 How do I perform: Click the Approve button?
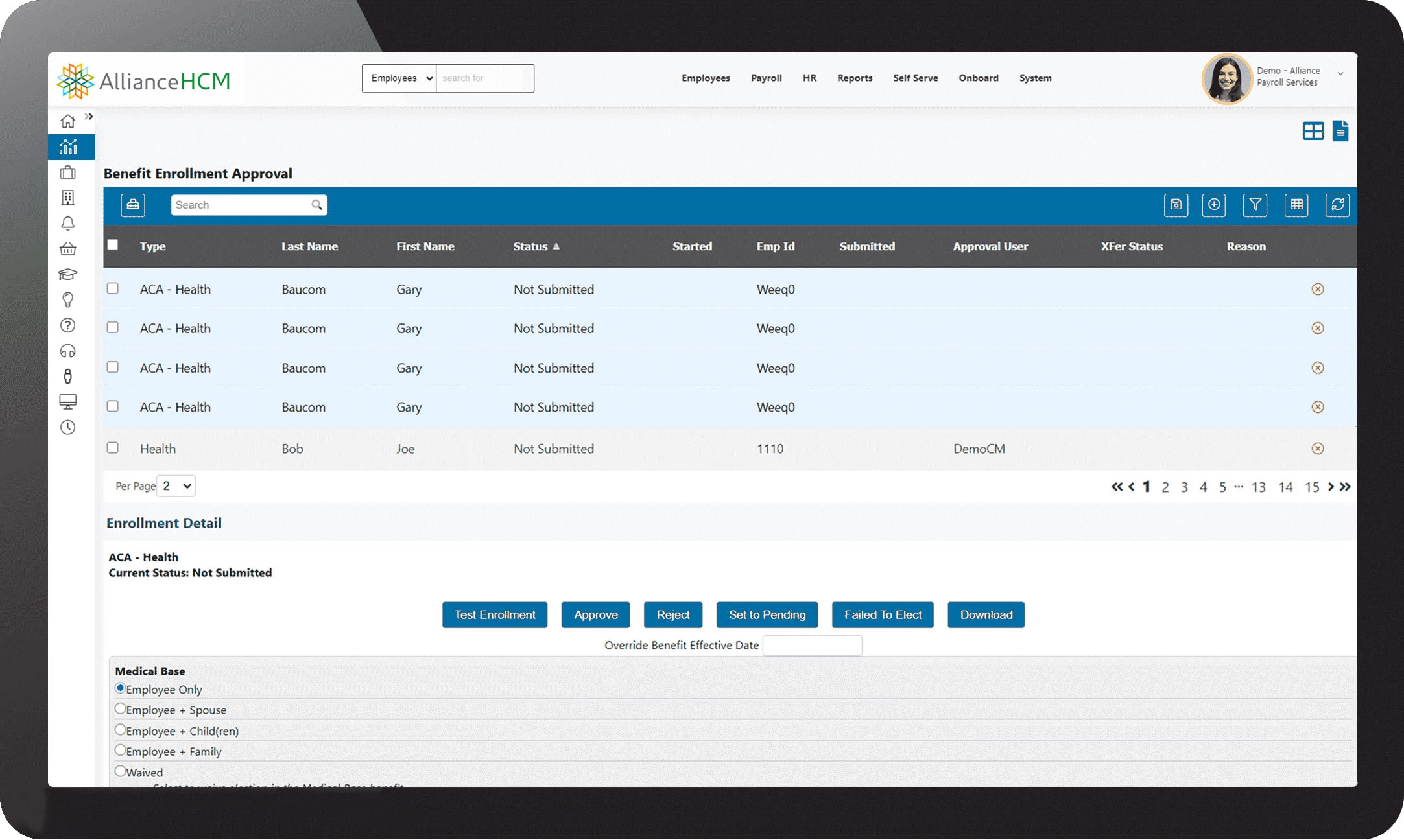[595, 614]
